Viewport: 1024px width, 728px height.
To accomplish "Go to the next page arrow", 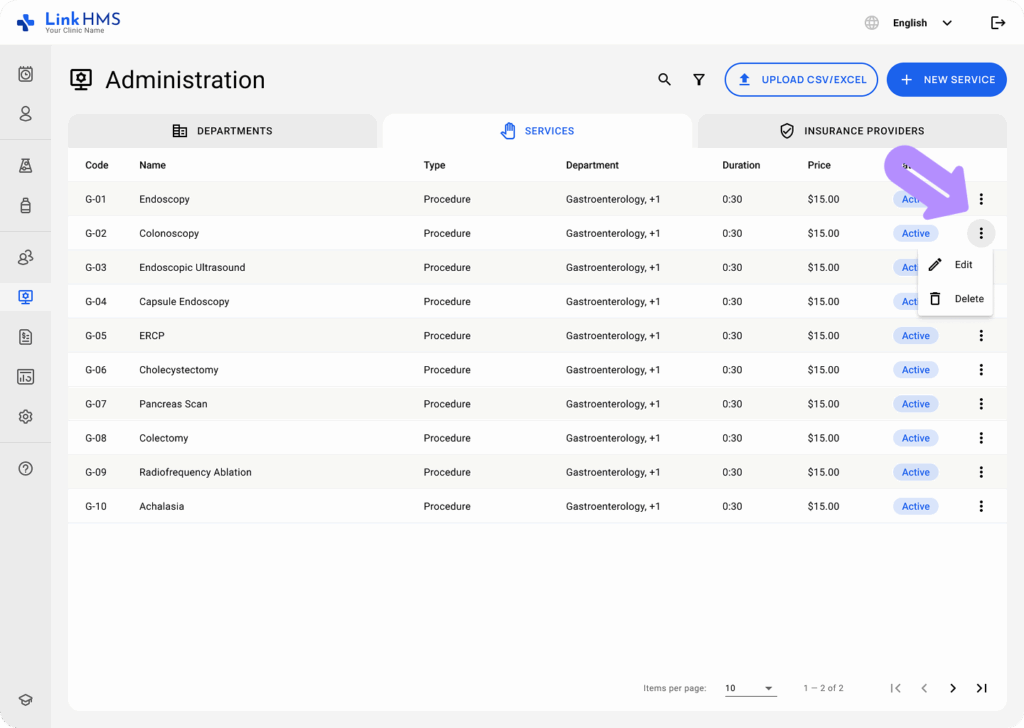I will tap(953, 688).
